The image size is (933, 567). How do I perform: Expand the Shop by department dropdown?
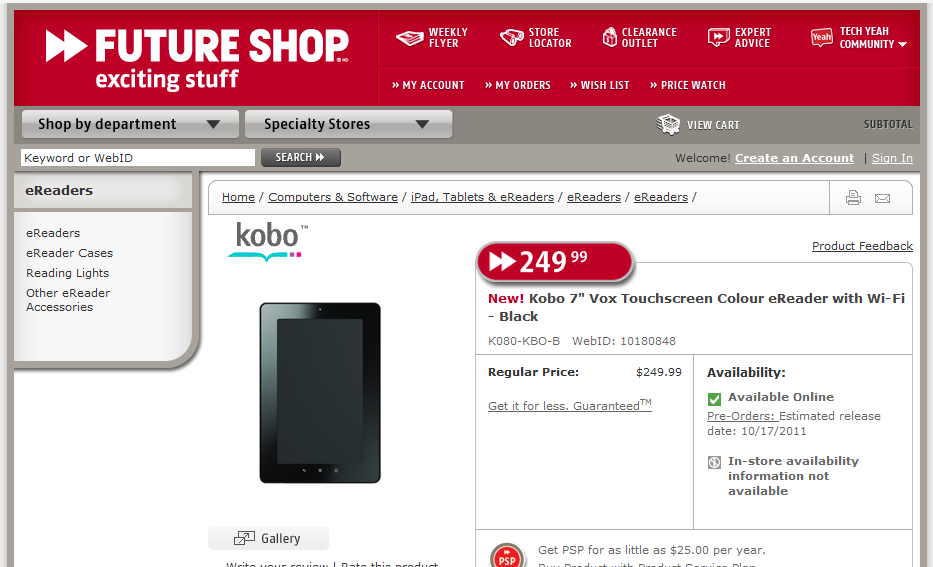tap(130, 124)
